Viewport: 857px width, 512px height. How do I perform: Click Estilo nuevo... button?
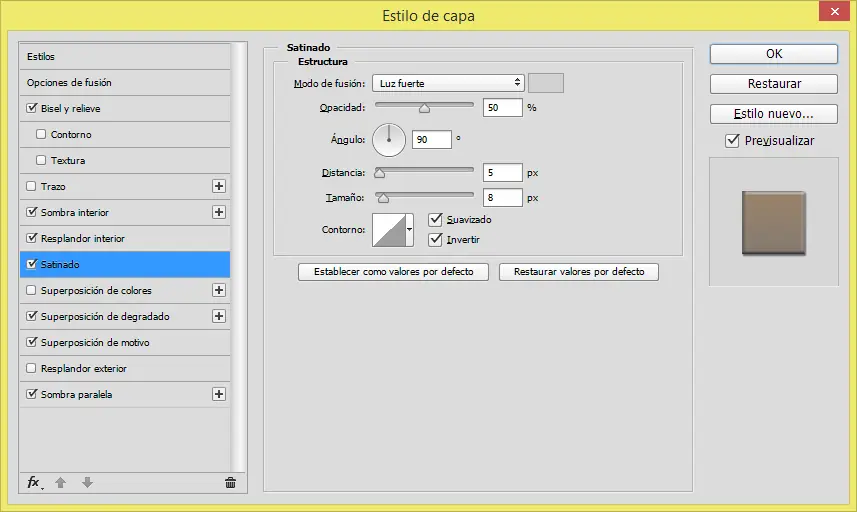(x=774, y=114)
